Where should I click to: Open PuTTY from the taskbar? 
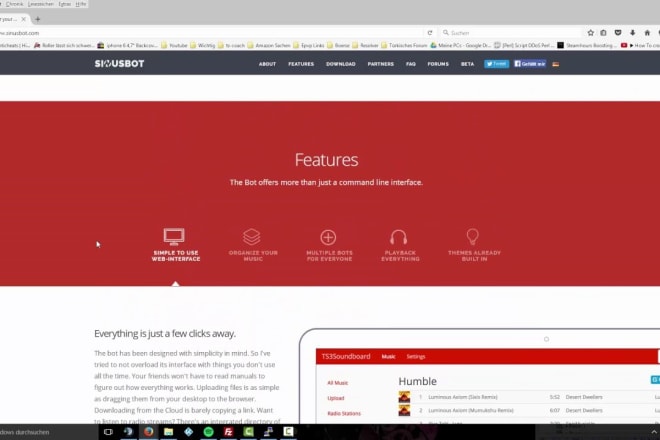pos(269,432)
